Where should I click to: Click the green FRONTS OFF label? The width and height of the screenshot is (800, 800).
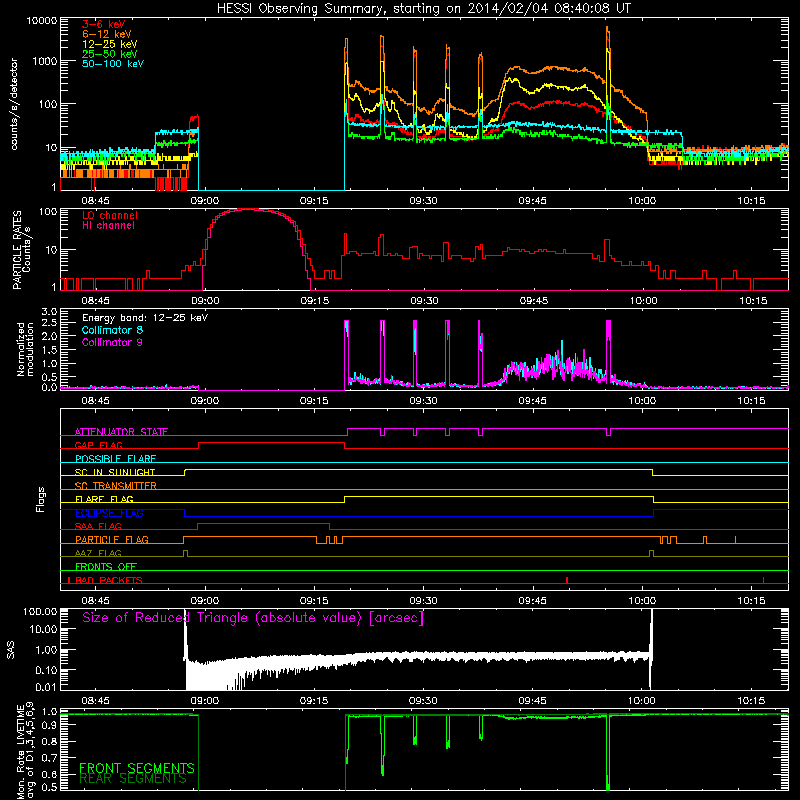click(106, 567)
